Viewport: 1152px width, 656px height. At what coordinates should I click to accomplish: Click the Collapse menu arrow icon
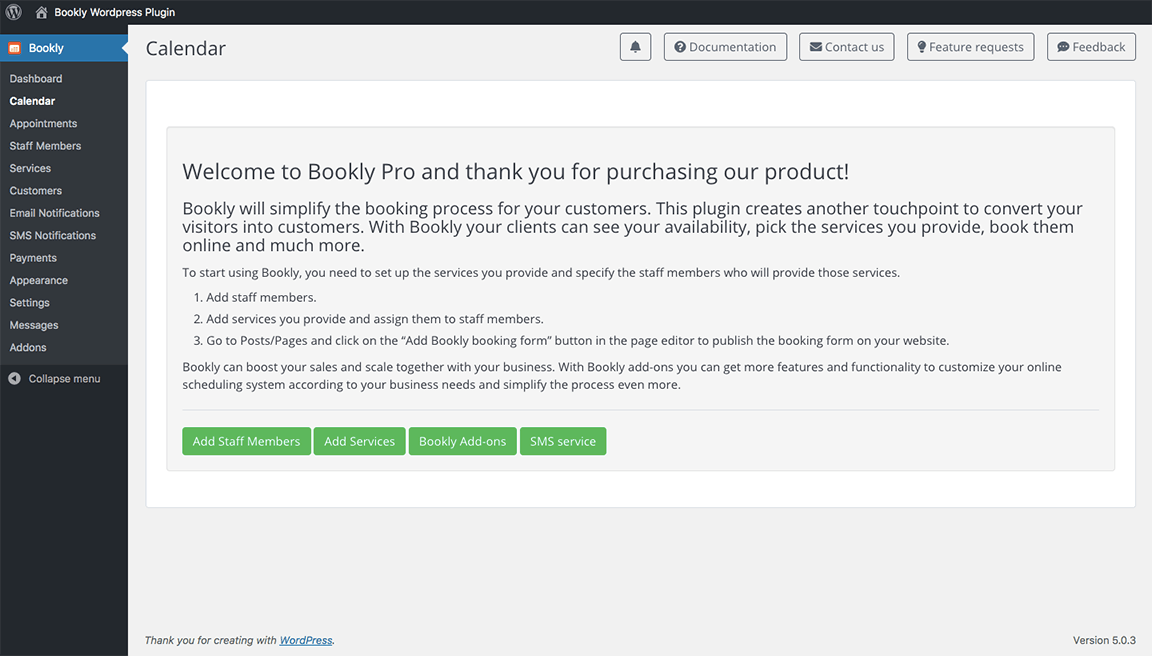coord(14,378)
